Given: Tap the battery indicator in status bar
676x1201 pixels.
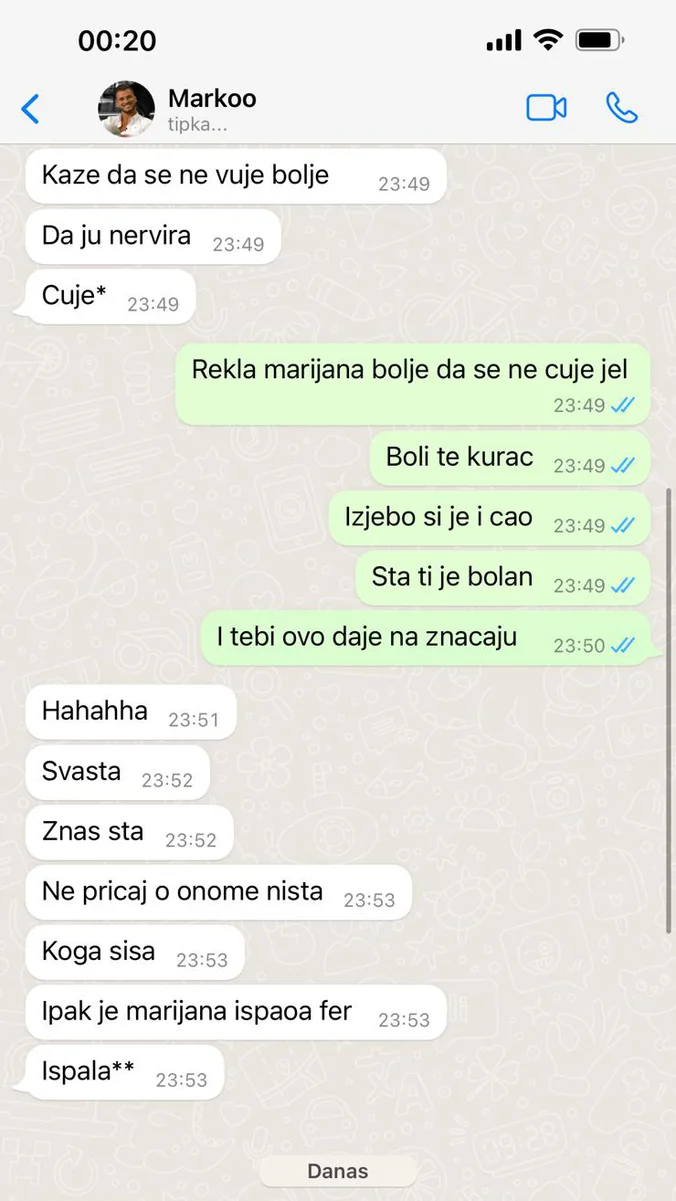Looking at the screenshot, I should tap(600, 40).
